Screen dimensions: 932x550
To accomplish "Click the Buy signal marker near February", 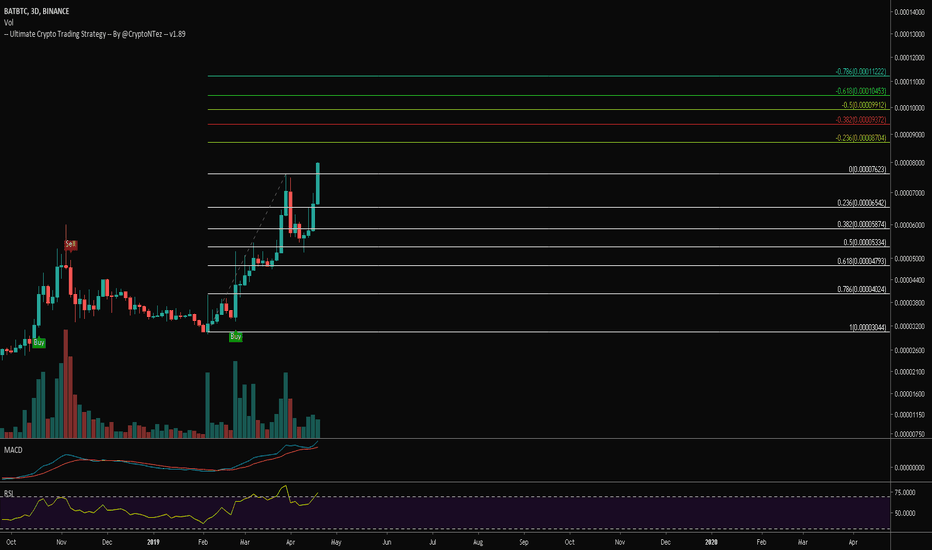I will coord(235,337).
